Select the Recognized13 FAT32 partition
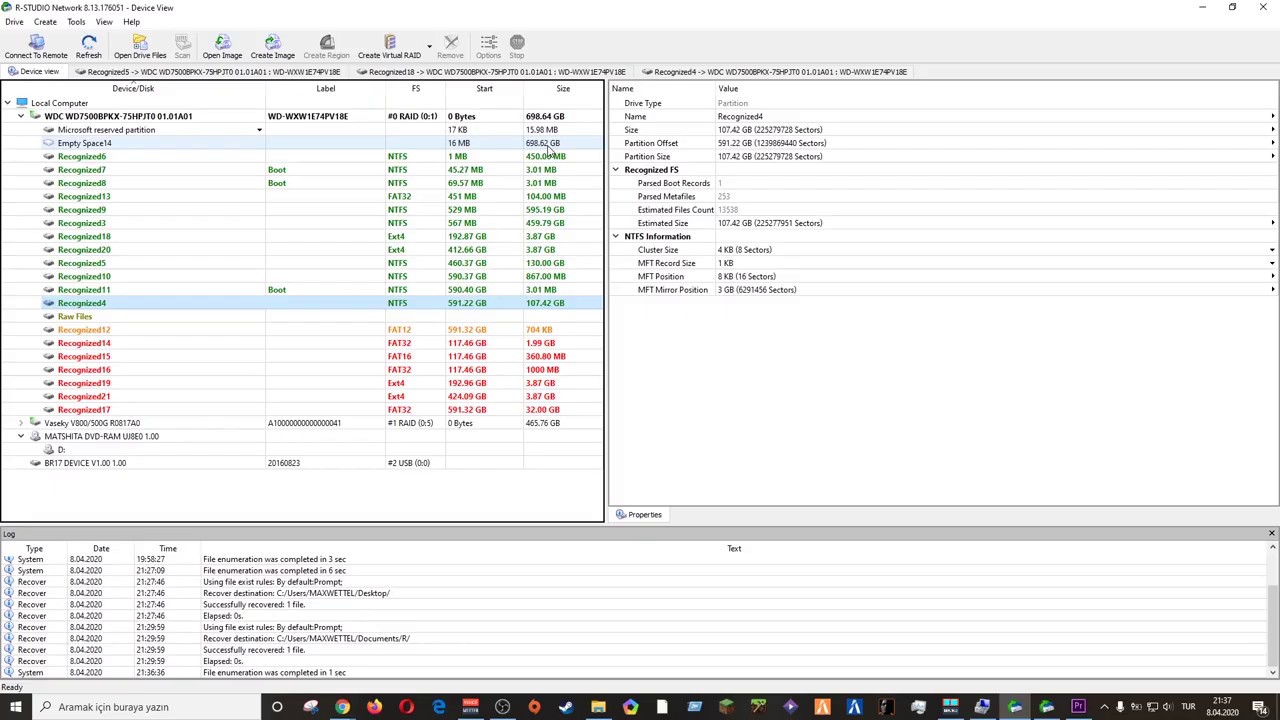This screenshot has width=1280, height=720. pos(302,196)
